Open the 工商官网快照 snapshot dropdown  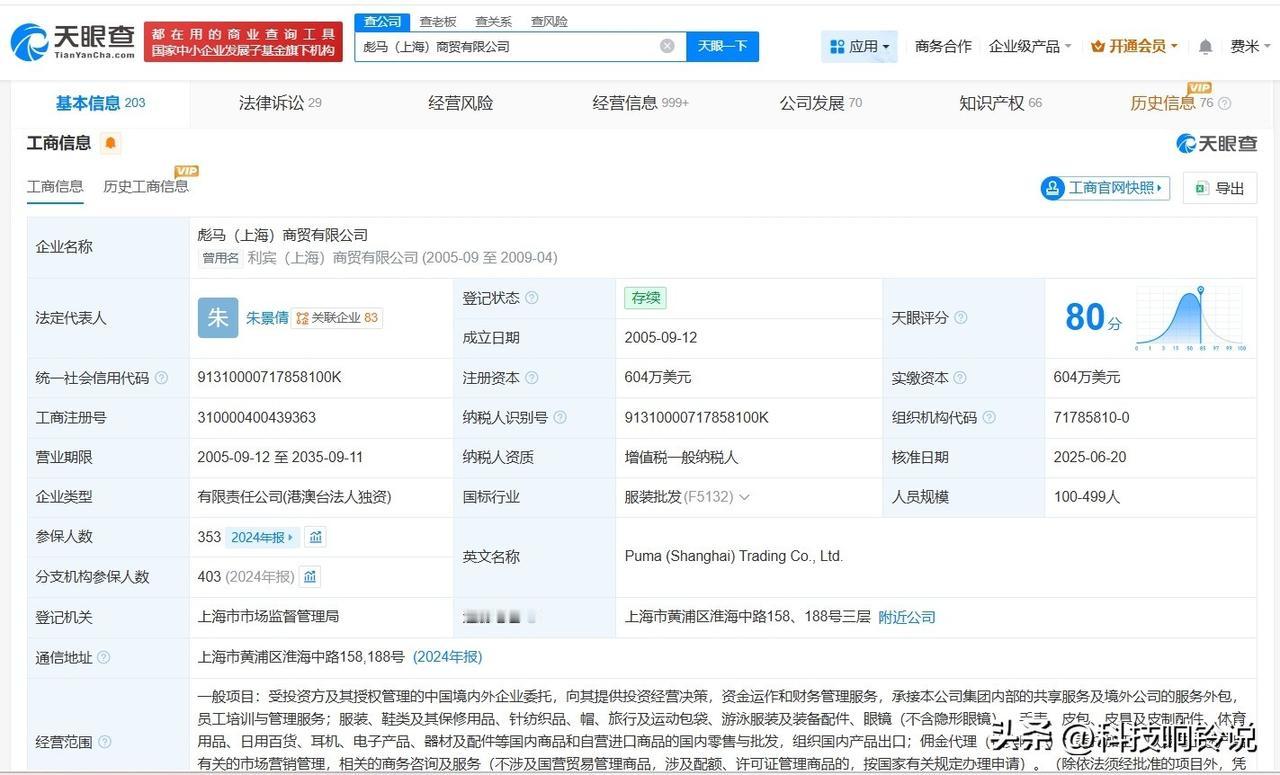pyautogui.click(x=1106, y=188)
